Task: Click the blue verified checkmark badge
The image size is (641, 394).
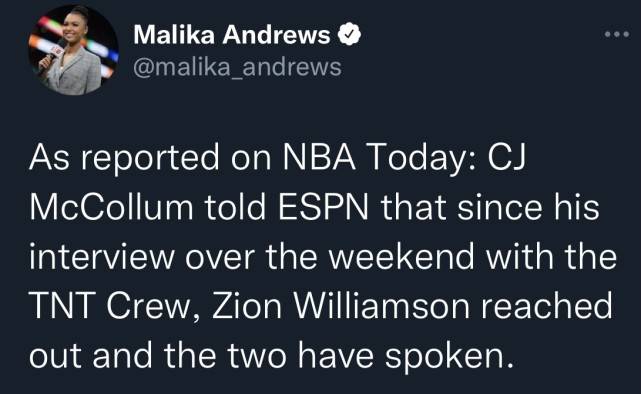Action: [349, 34]
